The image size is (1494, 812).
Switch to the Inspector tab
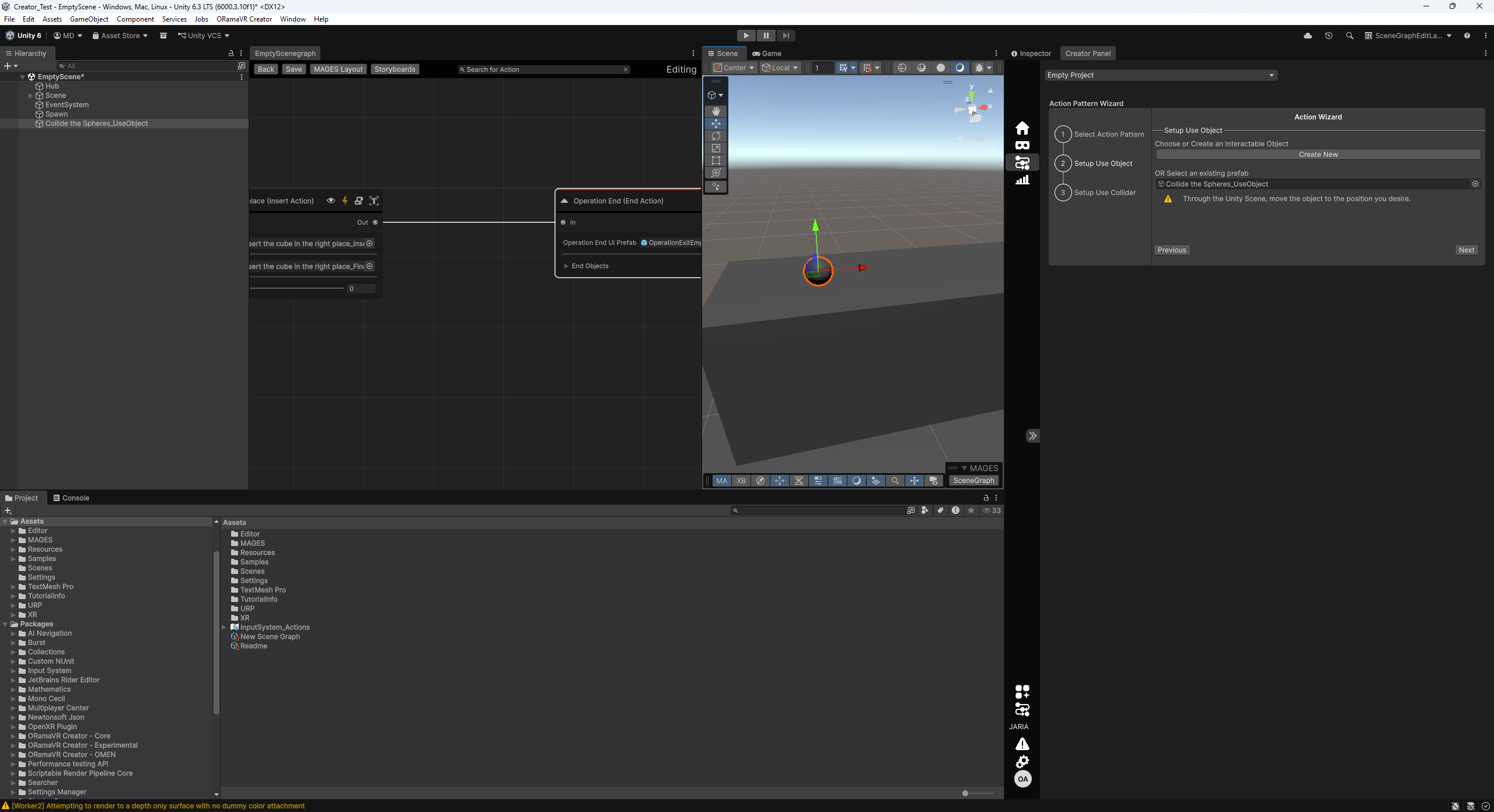click(x=1031, y=53)
